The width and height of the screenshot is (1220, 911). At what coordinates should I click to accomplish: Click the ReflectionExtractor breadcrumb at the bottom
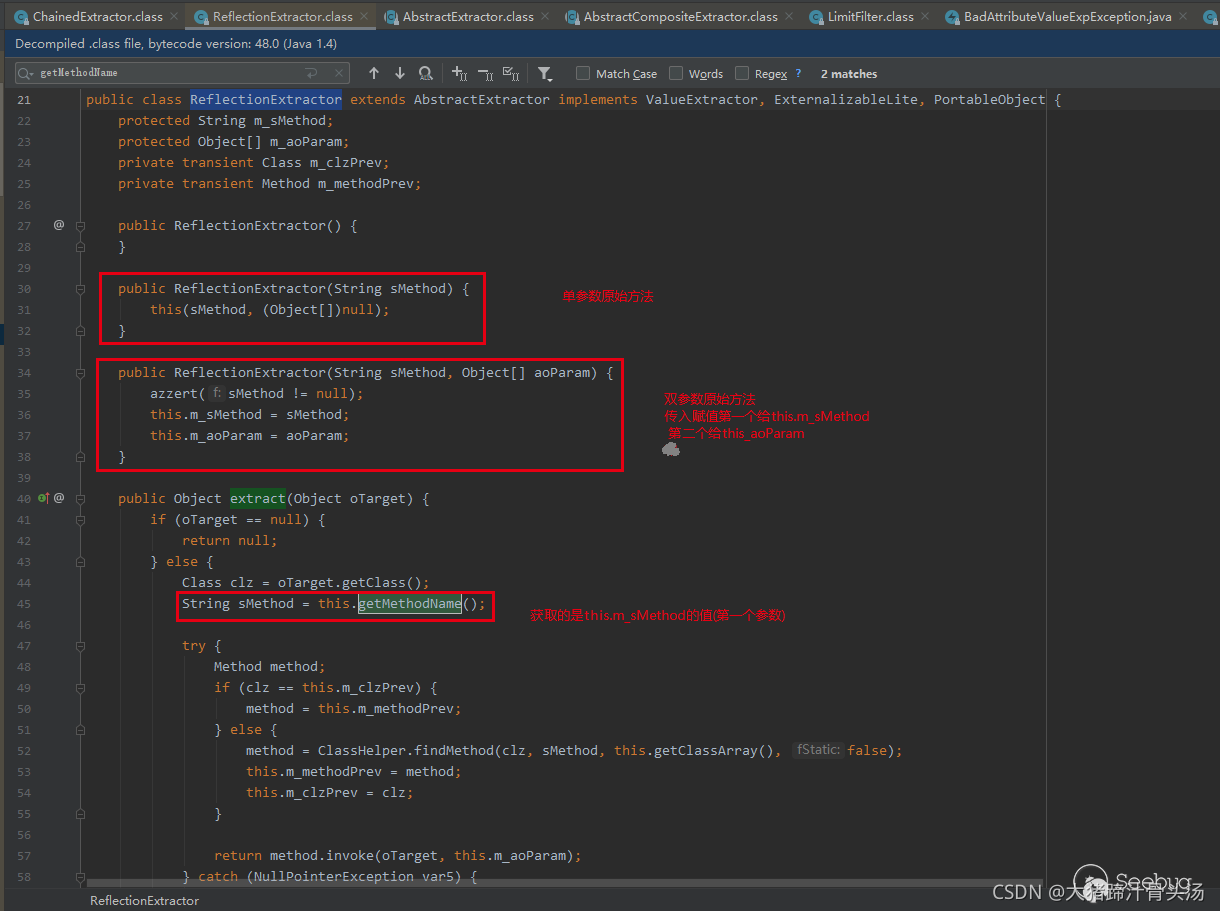[x=144, y=900]
